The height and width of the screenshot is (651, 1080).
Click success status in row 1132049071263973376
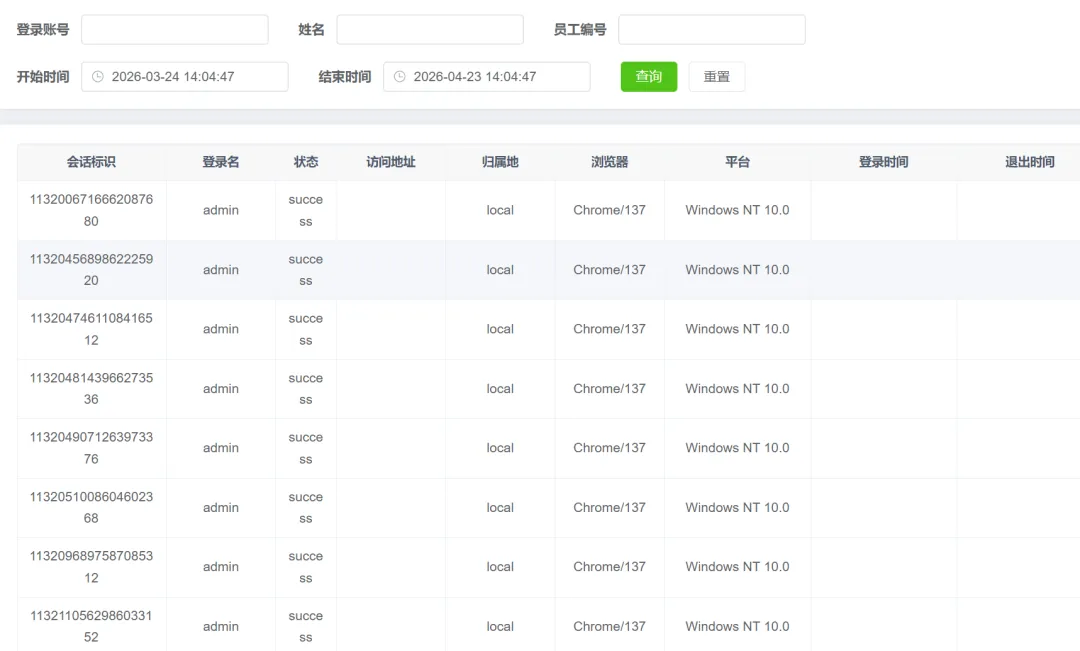tap(306, 448)
